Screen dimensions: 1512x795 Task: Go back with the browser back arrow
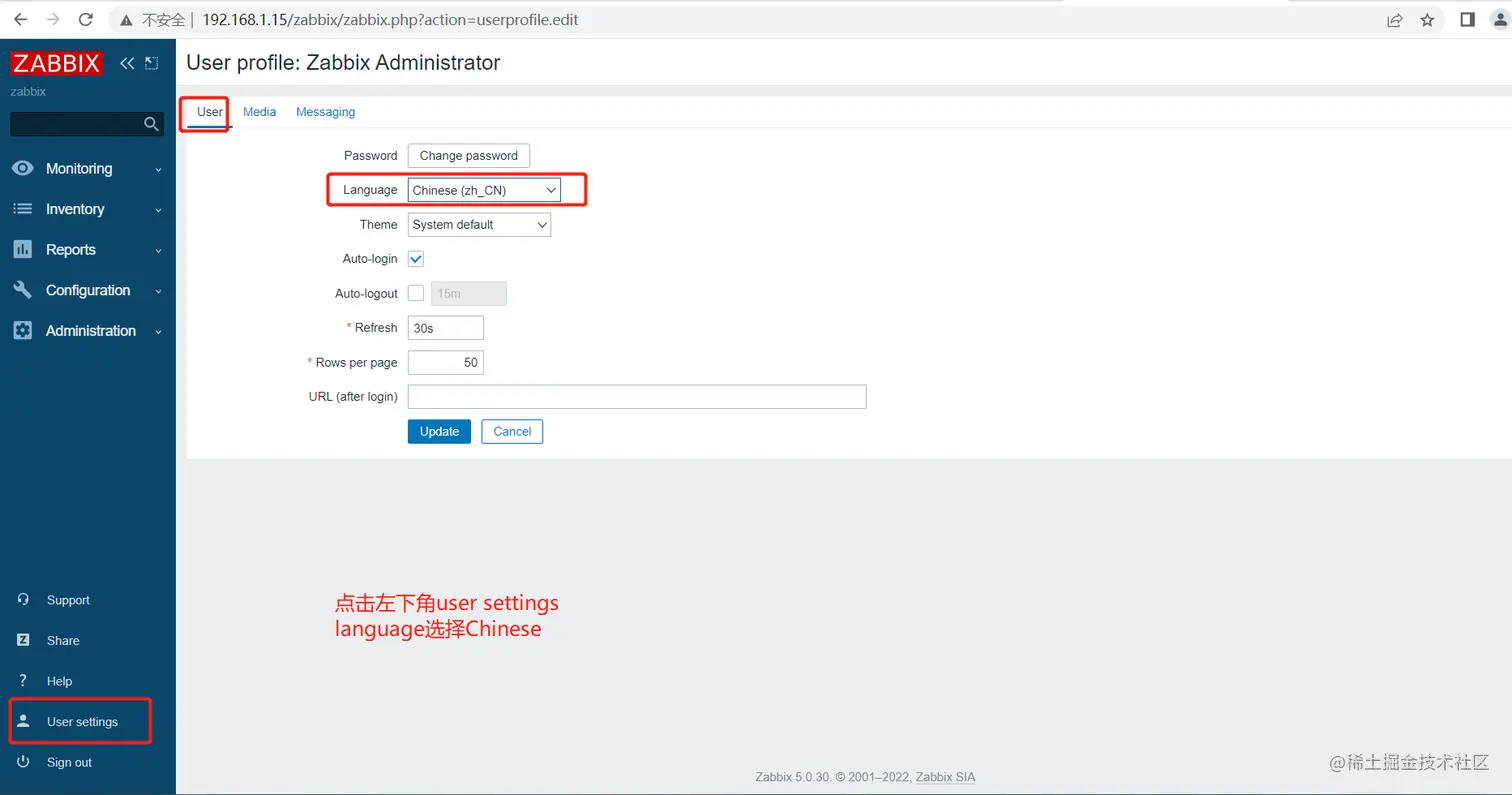(21, 19)
